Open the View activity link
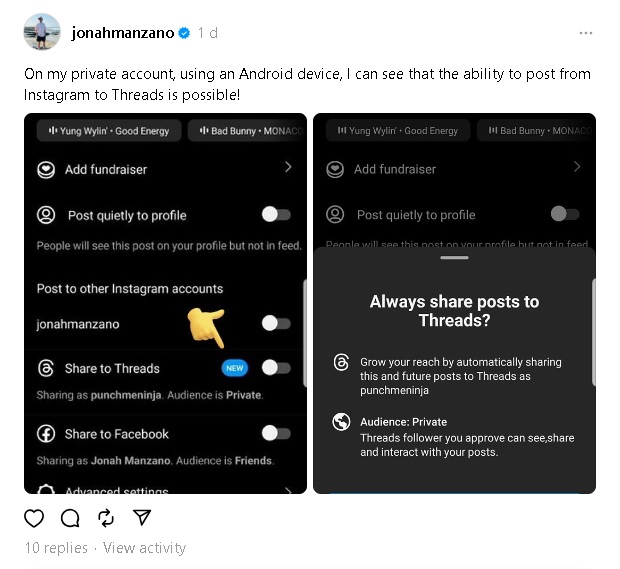This screenshot has height=569, width=620. coord(144,548)
